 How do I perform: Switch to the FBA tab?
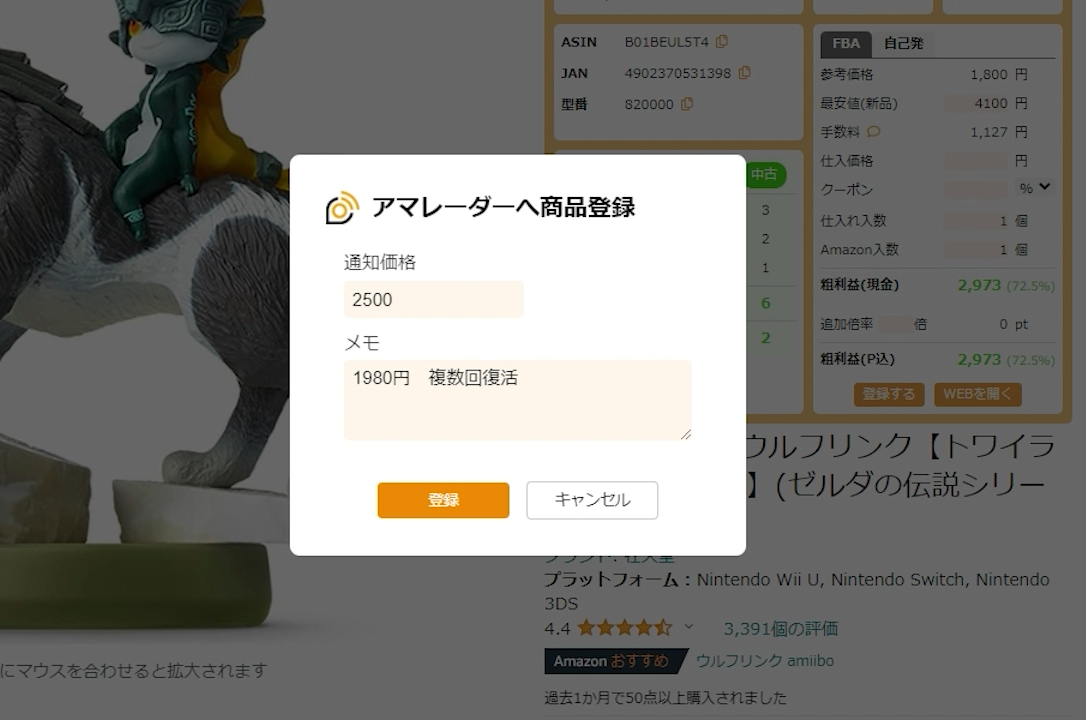click(x=846, y=44)
